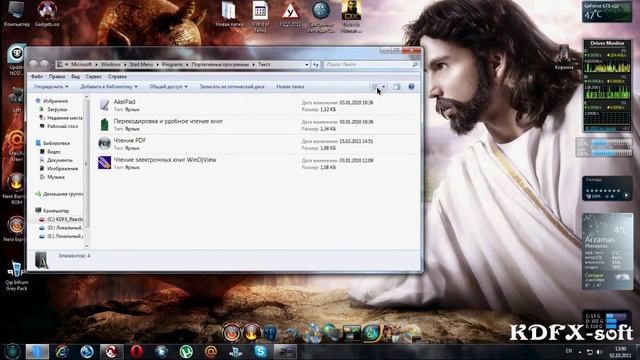Screen dimensions: 640x360
Task: Open the Компьютер desktop icon
Action: click(x=17, y=13)
